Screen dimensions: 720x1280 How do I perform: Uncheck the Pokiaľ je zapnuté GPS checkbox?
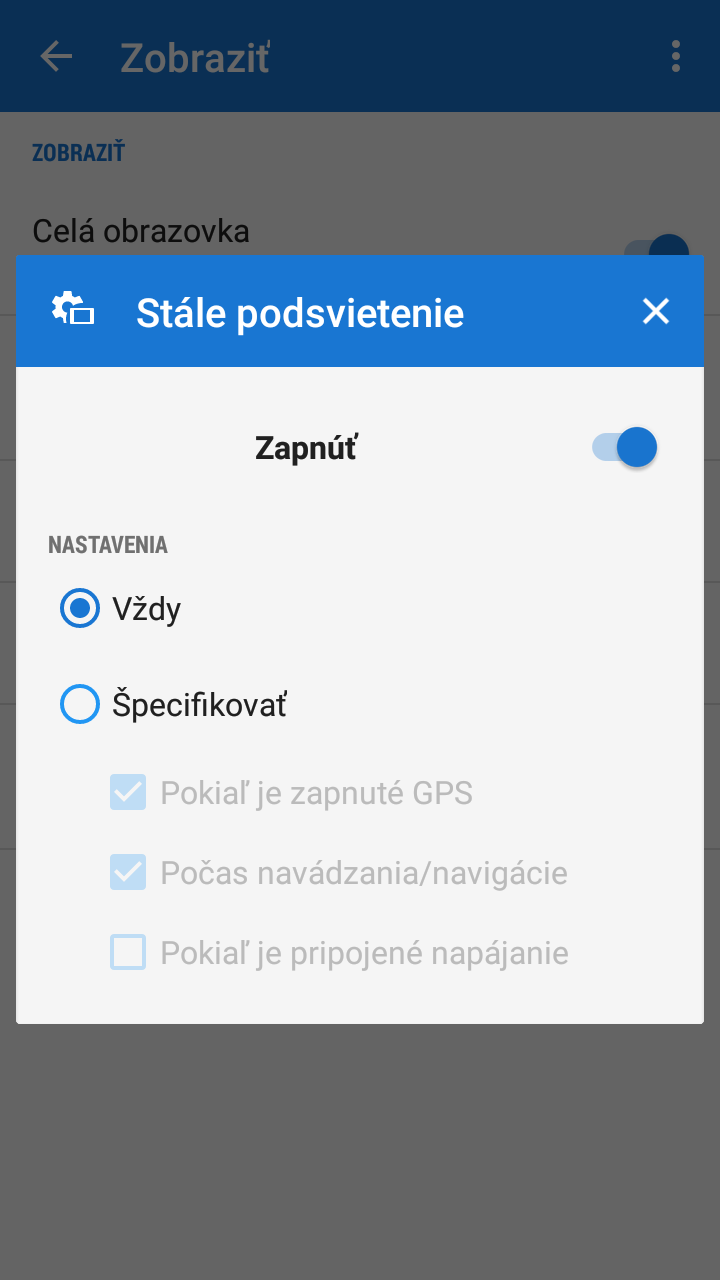[128, 793]
